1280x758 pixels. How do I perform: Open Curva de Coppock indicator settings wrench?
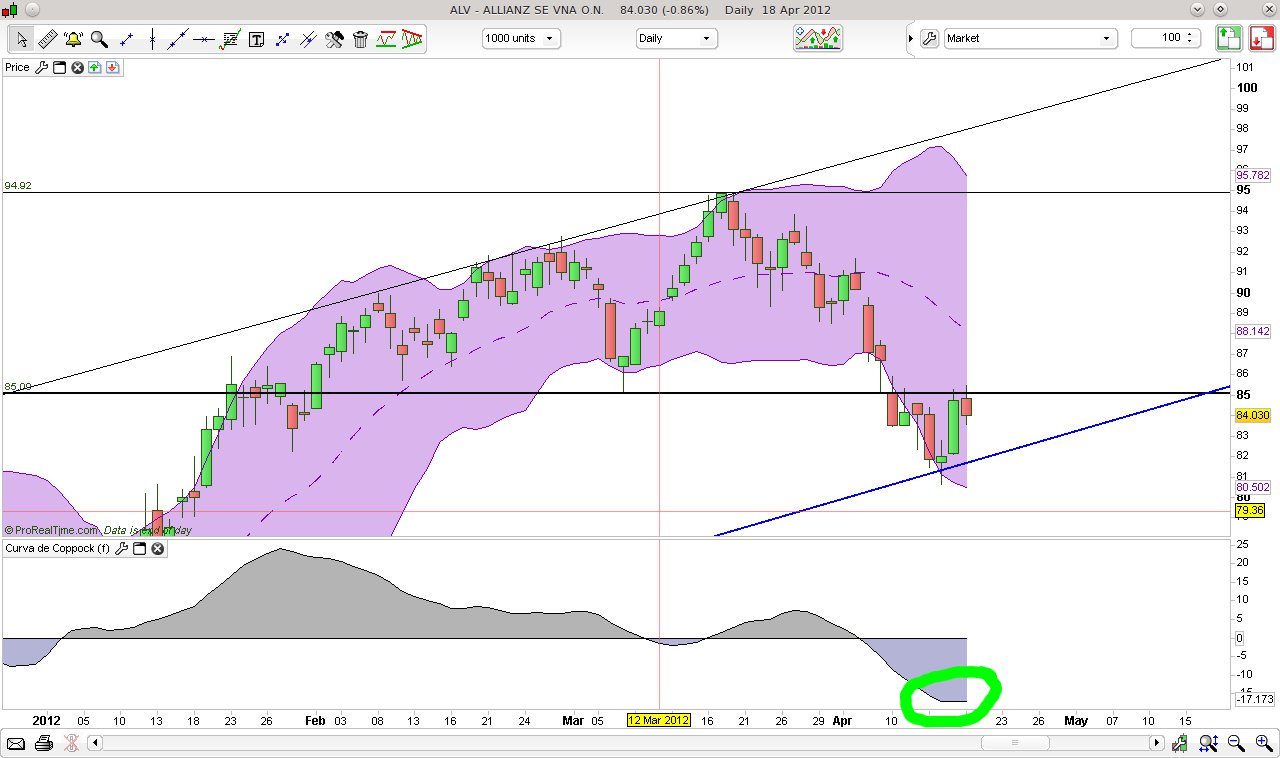tap(121, 548)
